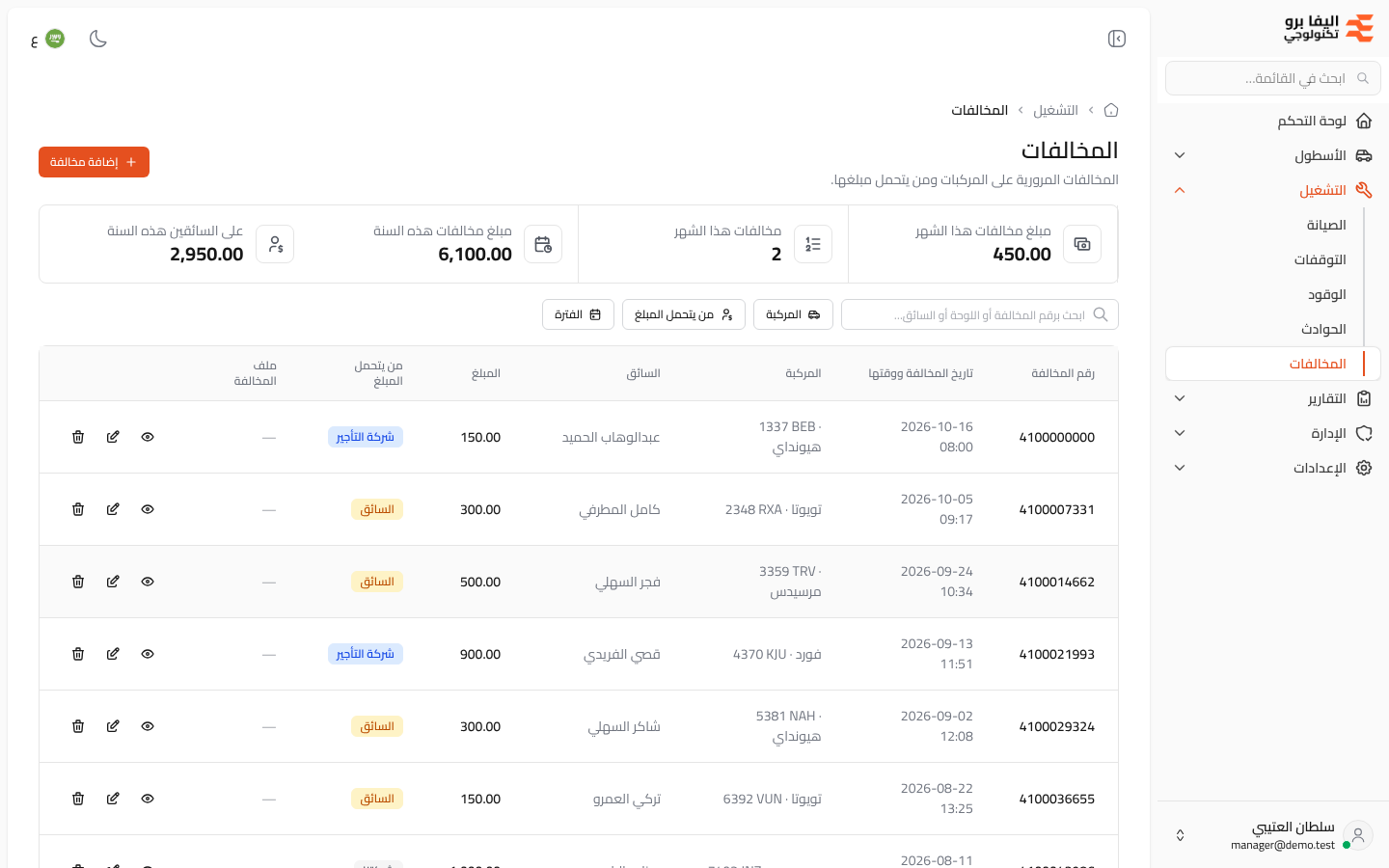
Task: Open the user account switcher سلطان العتيبي
Action: point(1273,835)
